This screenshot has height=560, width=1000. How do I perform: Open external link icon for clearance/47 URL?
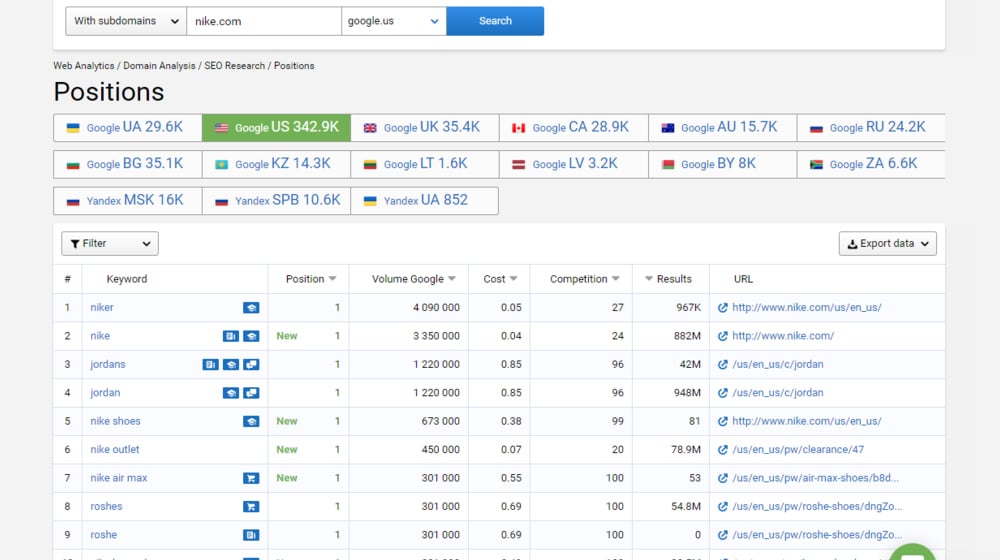tap(723, 450)
